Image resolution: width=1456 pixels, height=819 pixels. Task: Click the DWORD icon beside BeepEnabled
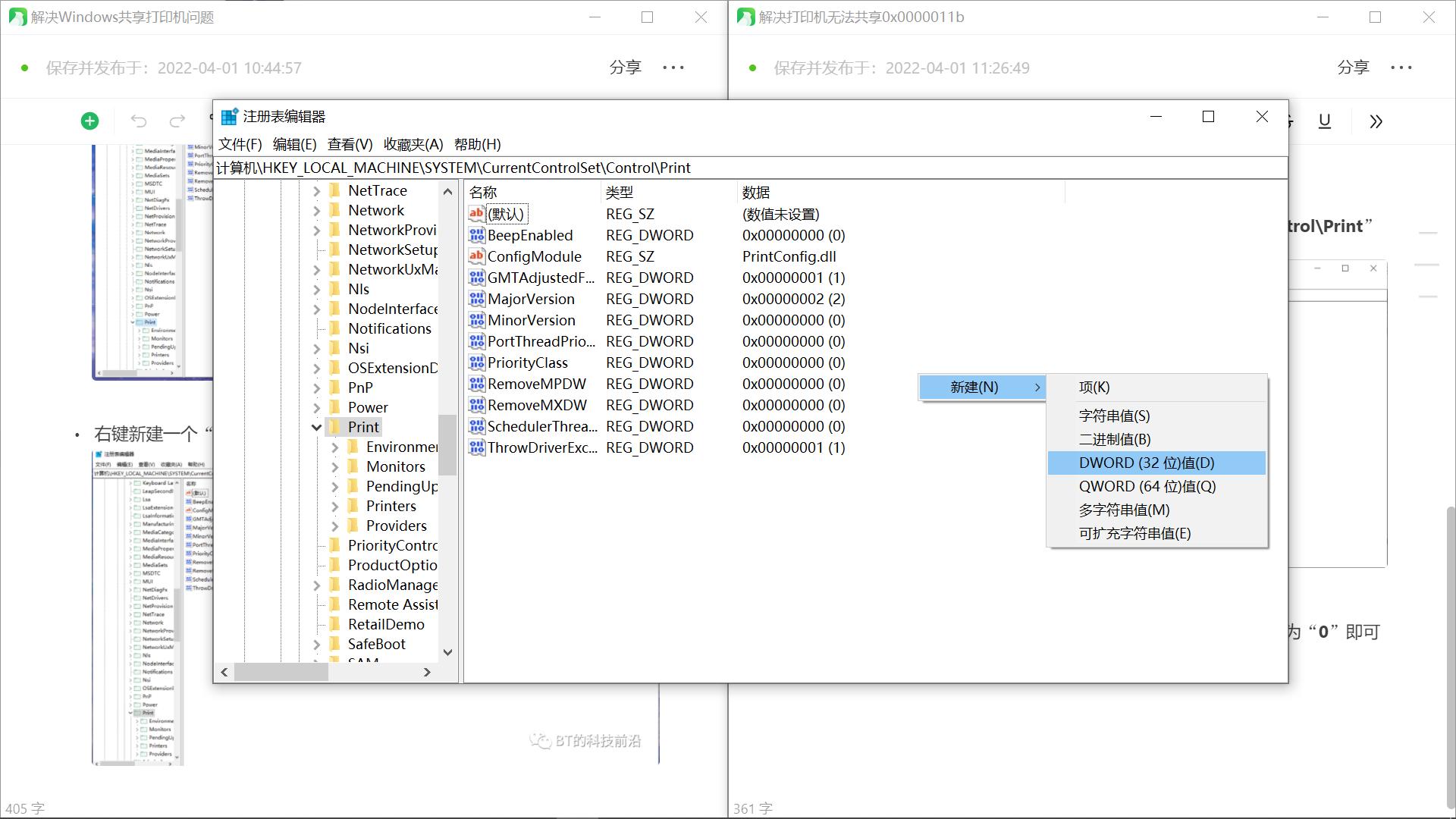475,235
